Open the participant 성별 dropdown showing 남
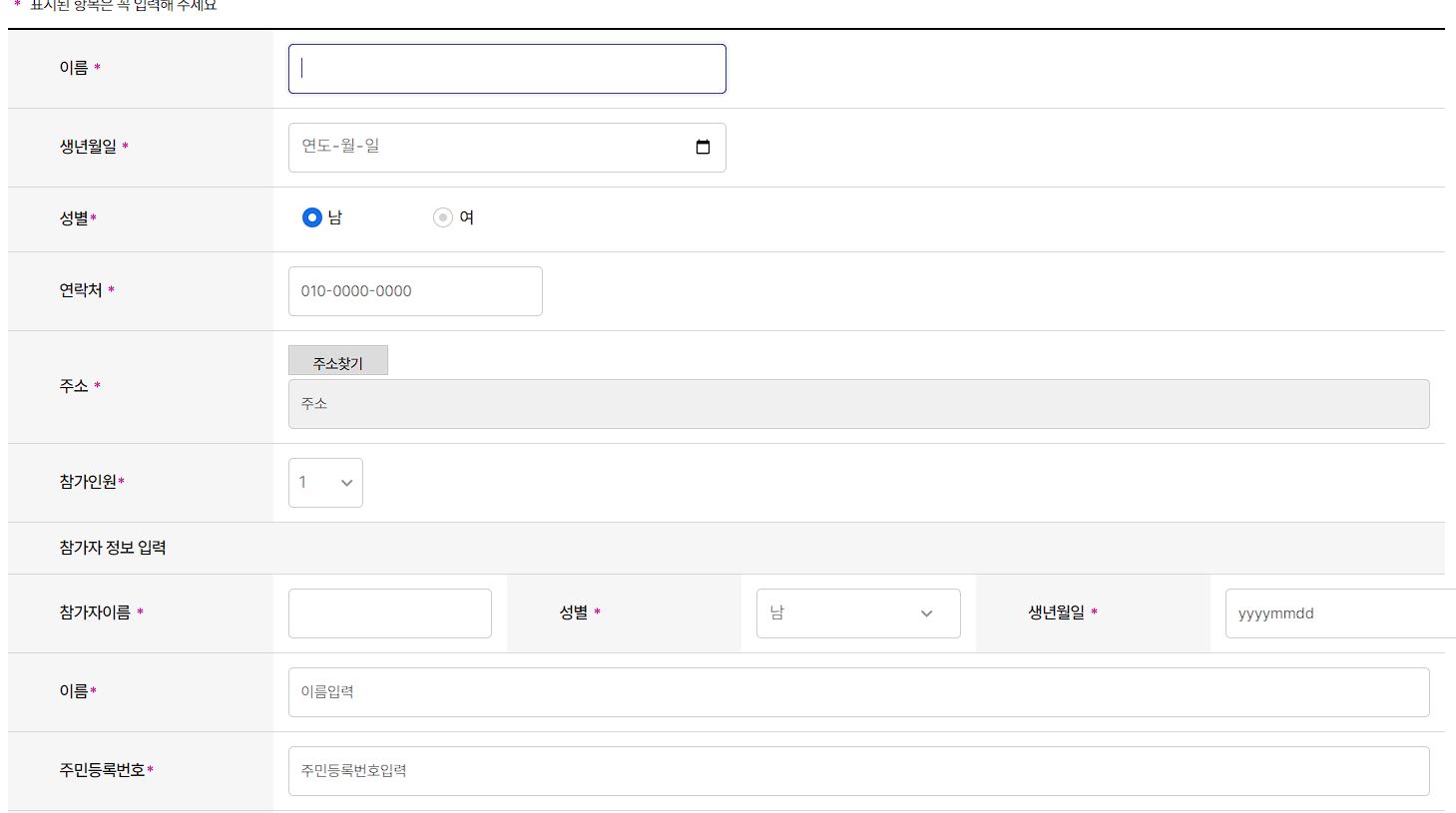 [858, 613]
